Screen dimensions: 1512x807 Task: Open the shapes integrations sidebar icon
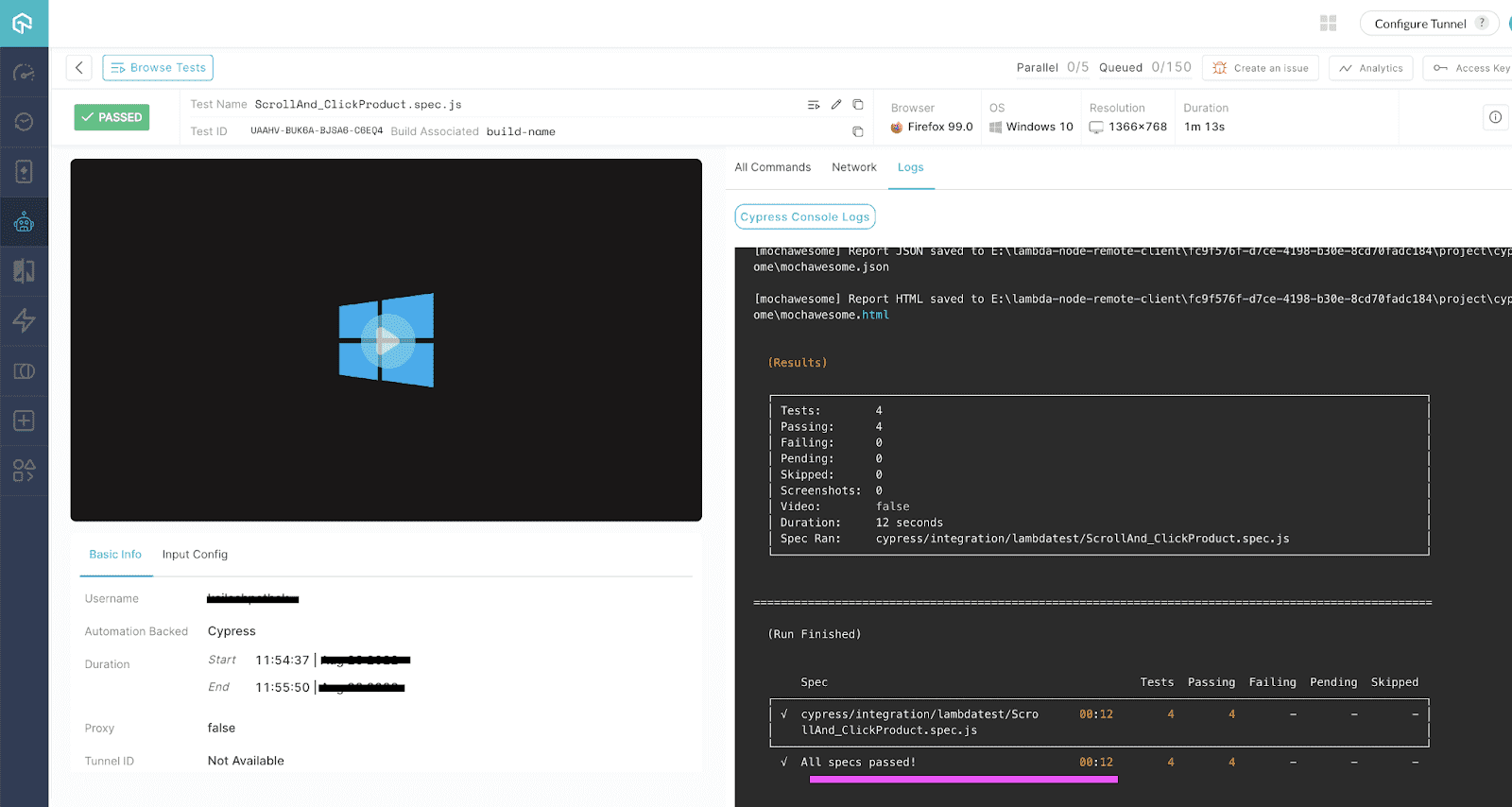[24, 470]
